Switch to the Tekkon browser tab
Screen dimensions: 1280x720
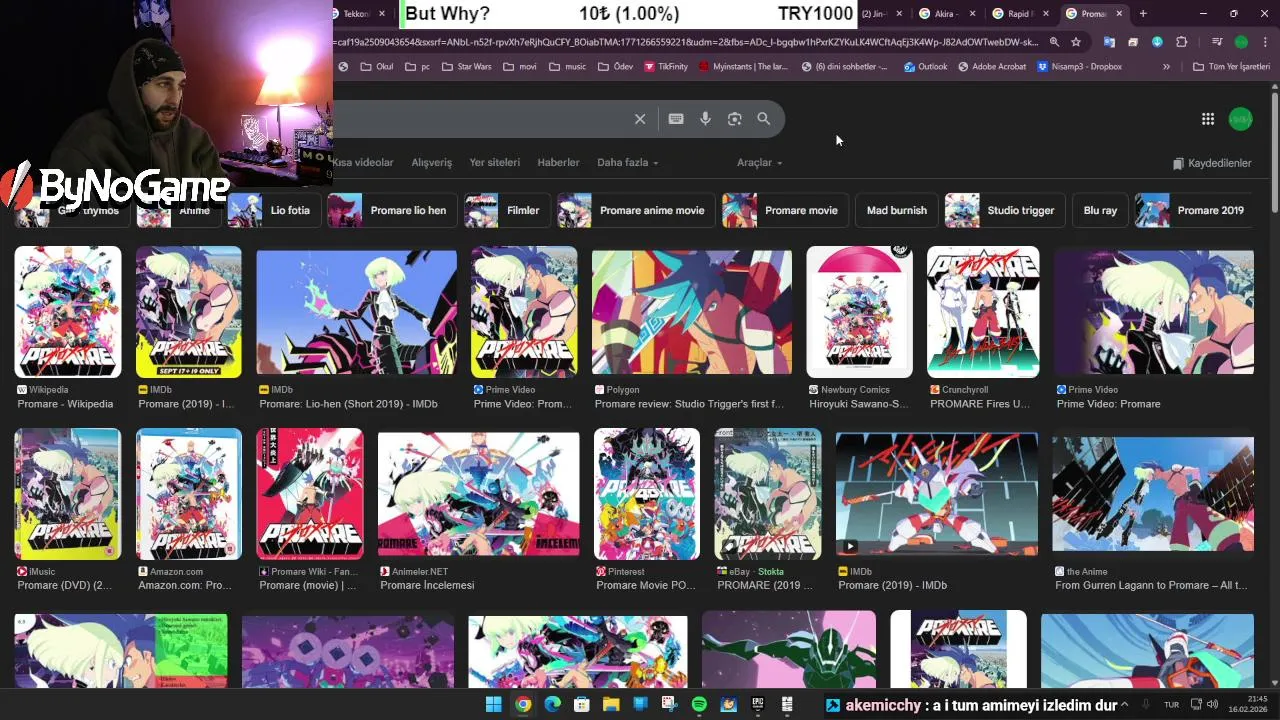(360, 13)
